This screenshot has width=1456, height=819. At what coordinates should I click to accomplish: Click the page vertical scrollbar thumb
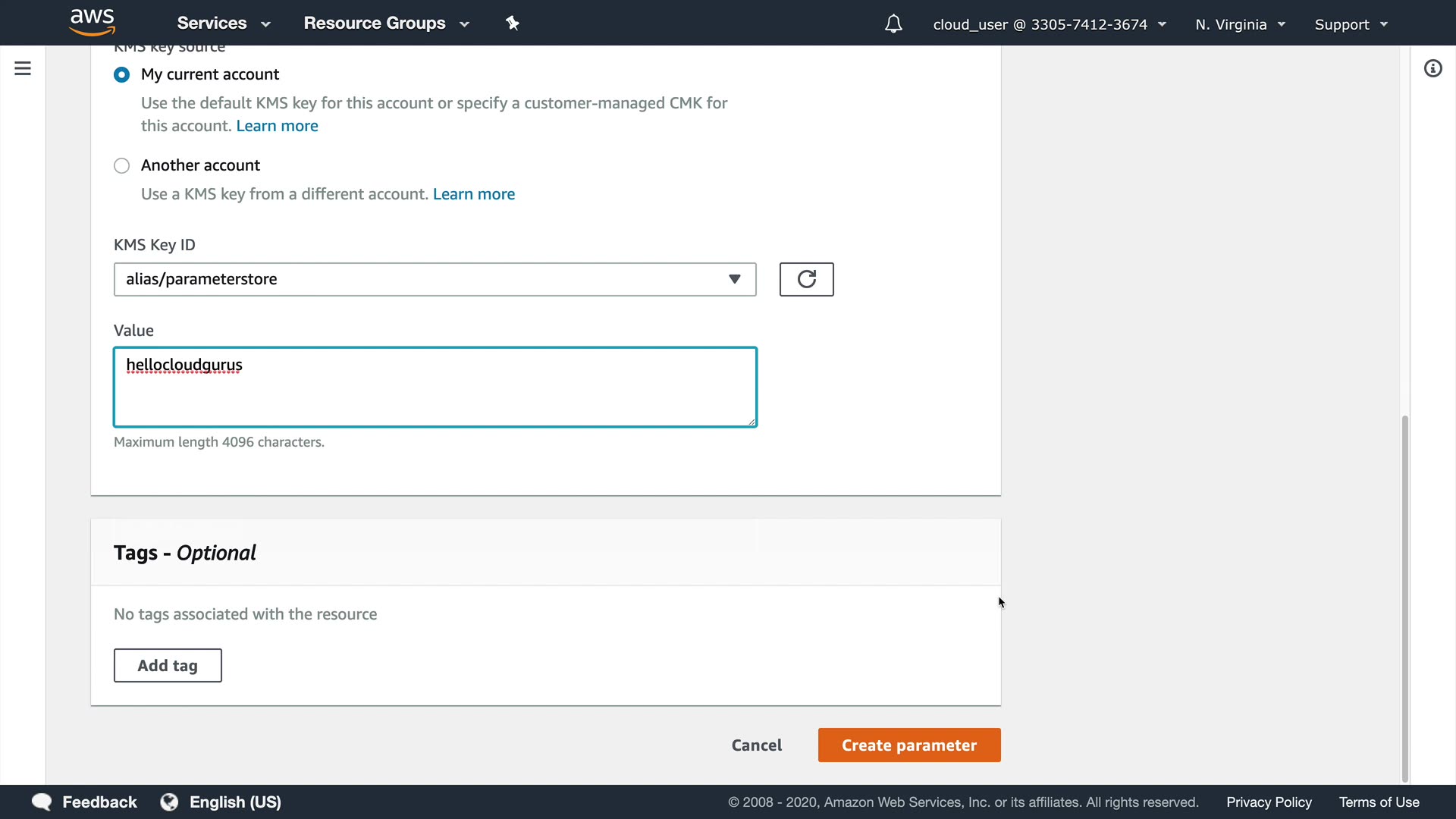point(1404,598)
